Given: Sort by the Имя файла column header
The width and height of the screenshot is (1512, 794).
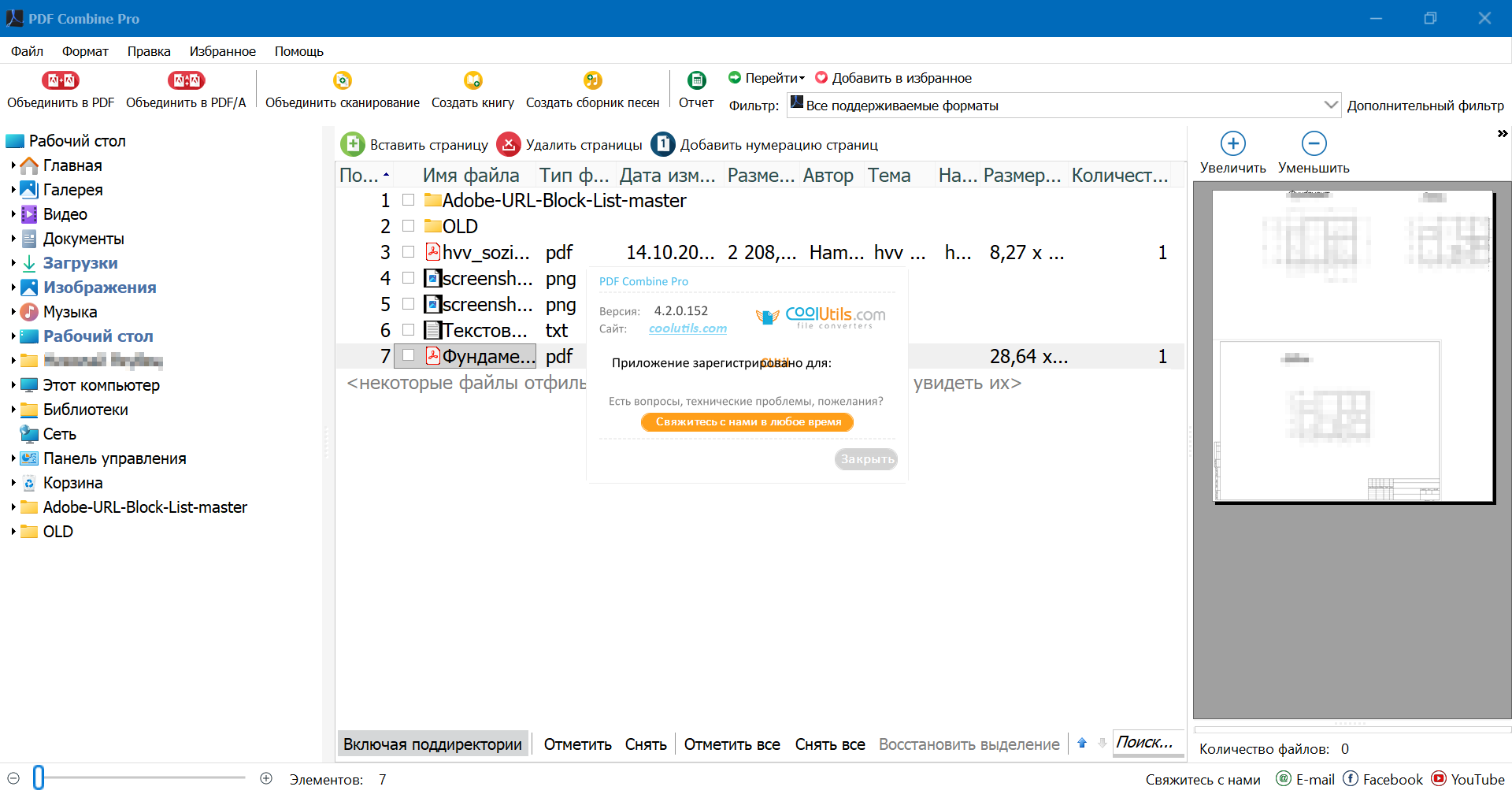Looking at the screenshot, I should tap(471, 175).
